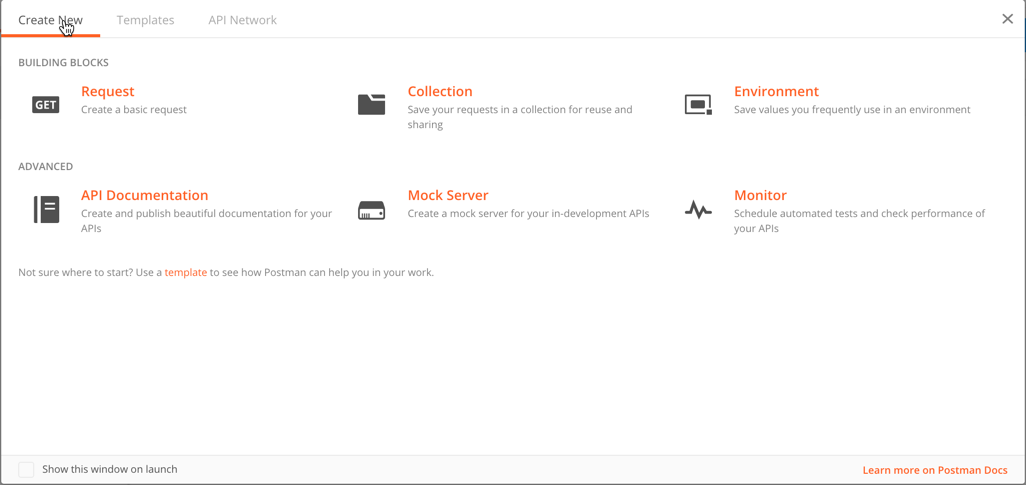Select the Monitor pulse-wave icon

(x=698, y=210)
